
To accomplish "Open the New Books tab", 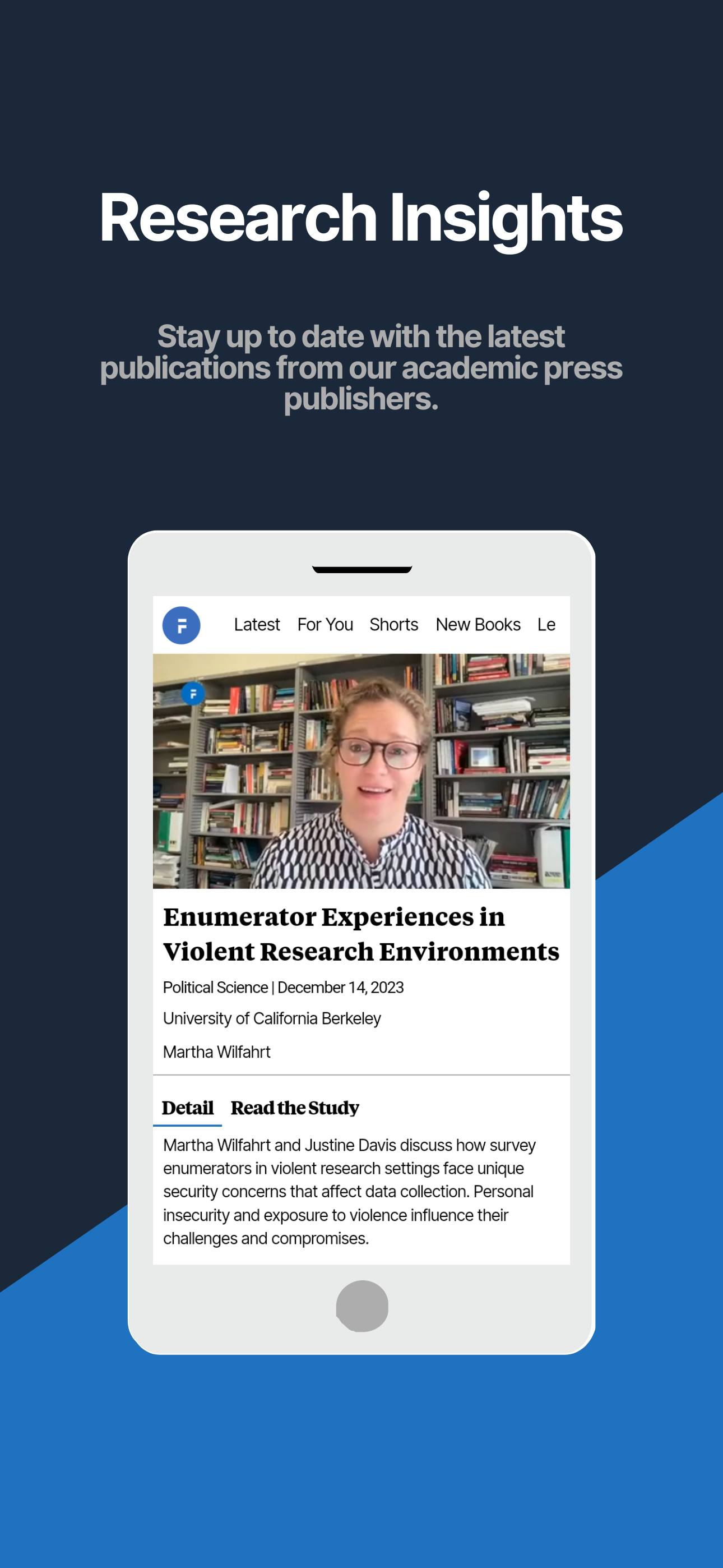I will (x=478, y=625).
